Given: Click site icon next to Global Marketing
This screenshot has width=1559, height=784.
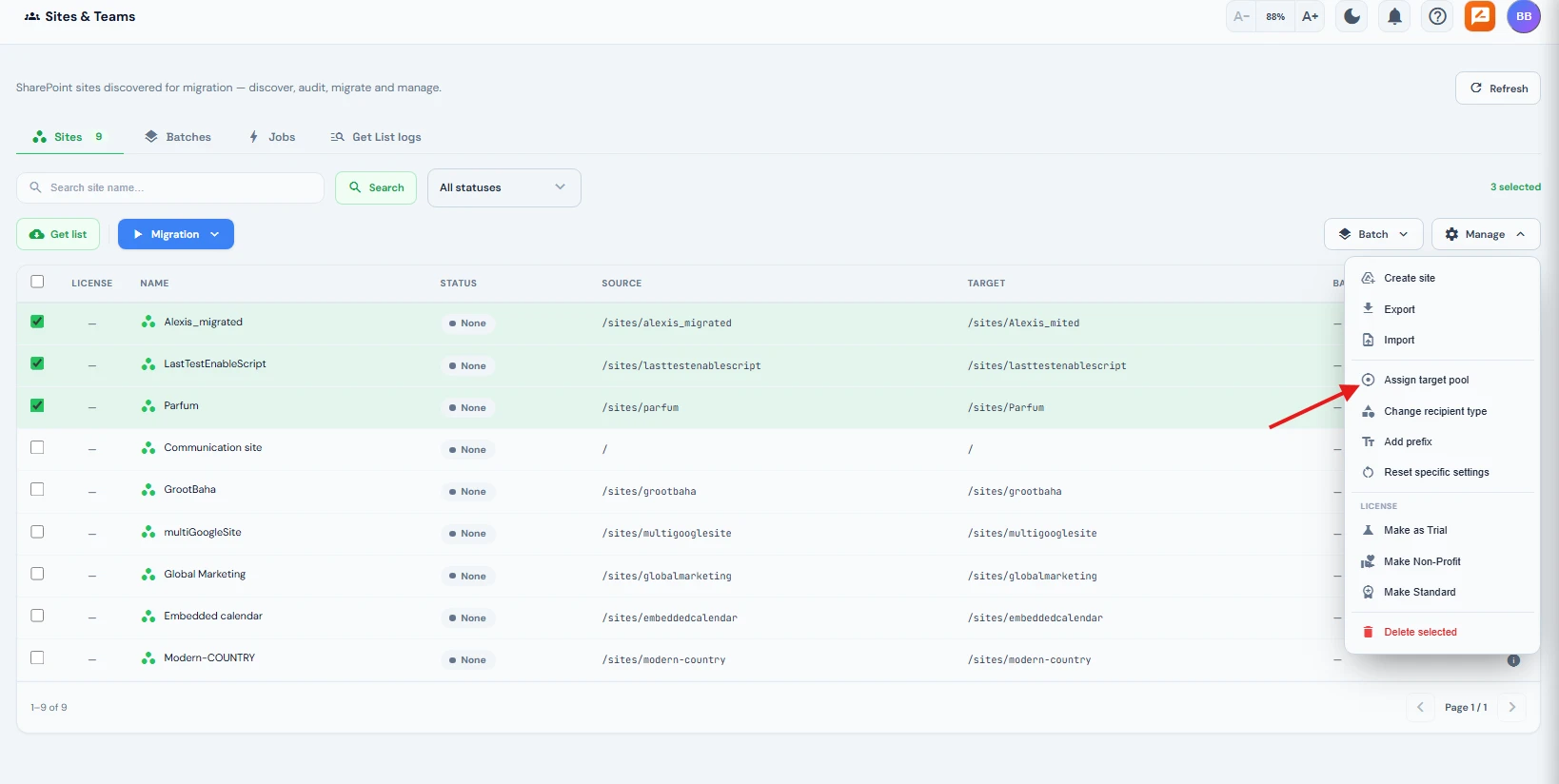Looking at the screenshot, I should pos(148,575).
